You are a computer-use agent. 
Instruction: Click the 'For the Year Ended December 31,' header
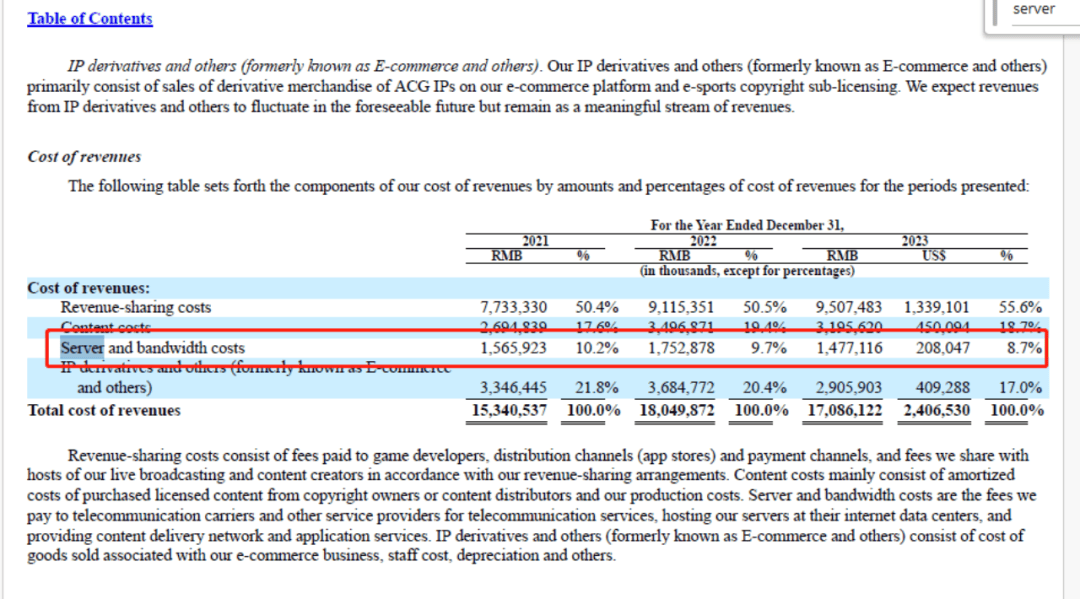point(747,225)
